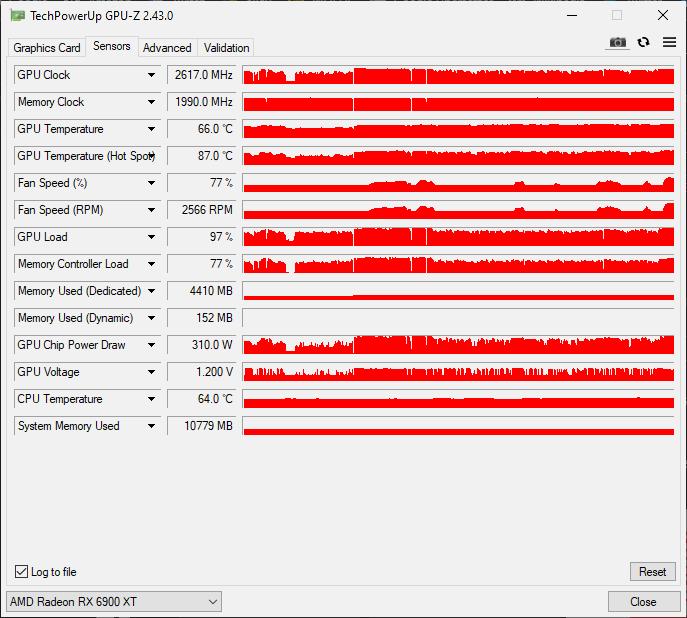Click the 1.200 V GPU Voltage value
Image resolution: width=687 pixels, height=618 pixels.
click(202, 372)
